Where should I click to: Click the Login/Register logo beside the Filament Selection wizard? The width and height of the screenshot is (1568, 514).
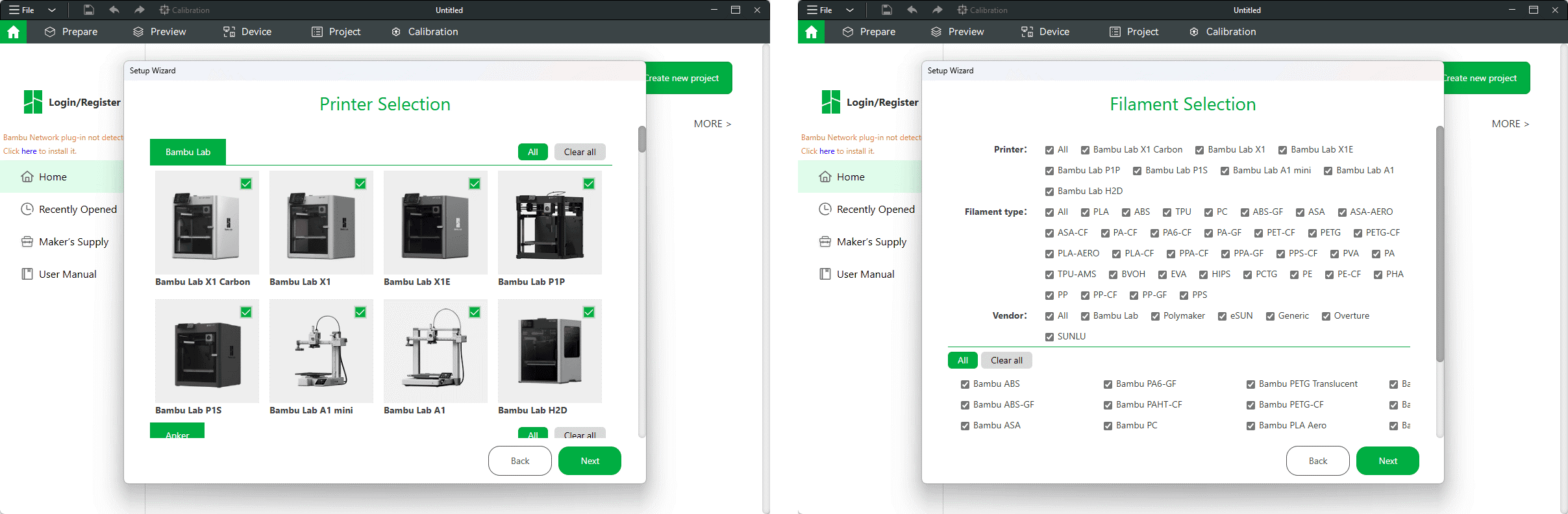[x=830, y=103]
